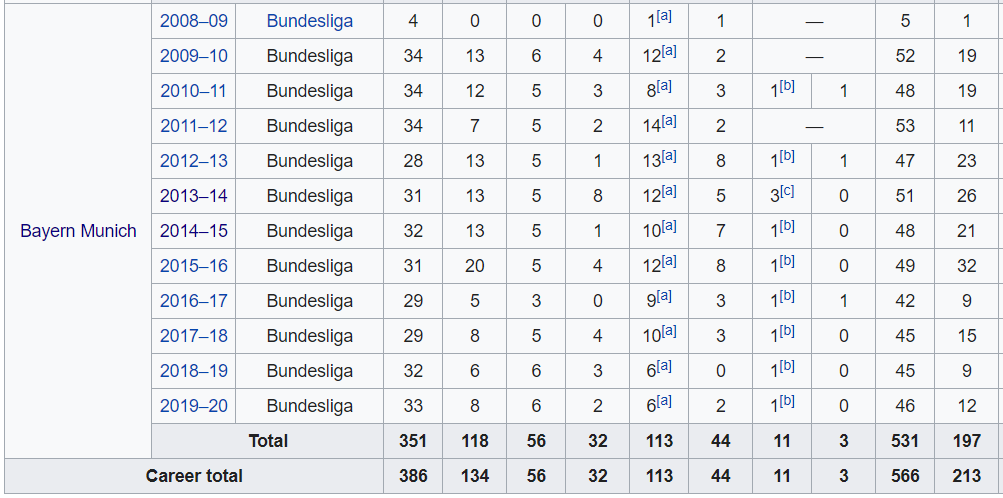The width and height of the screenshot is (1003, 498).
Task: Click the 2010–11 season link
Action: [193, 91]
